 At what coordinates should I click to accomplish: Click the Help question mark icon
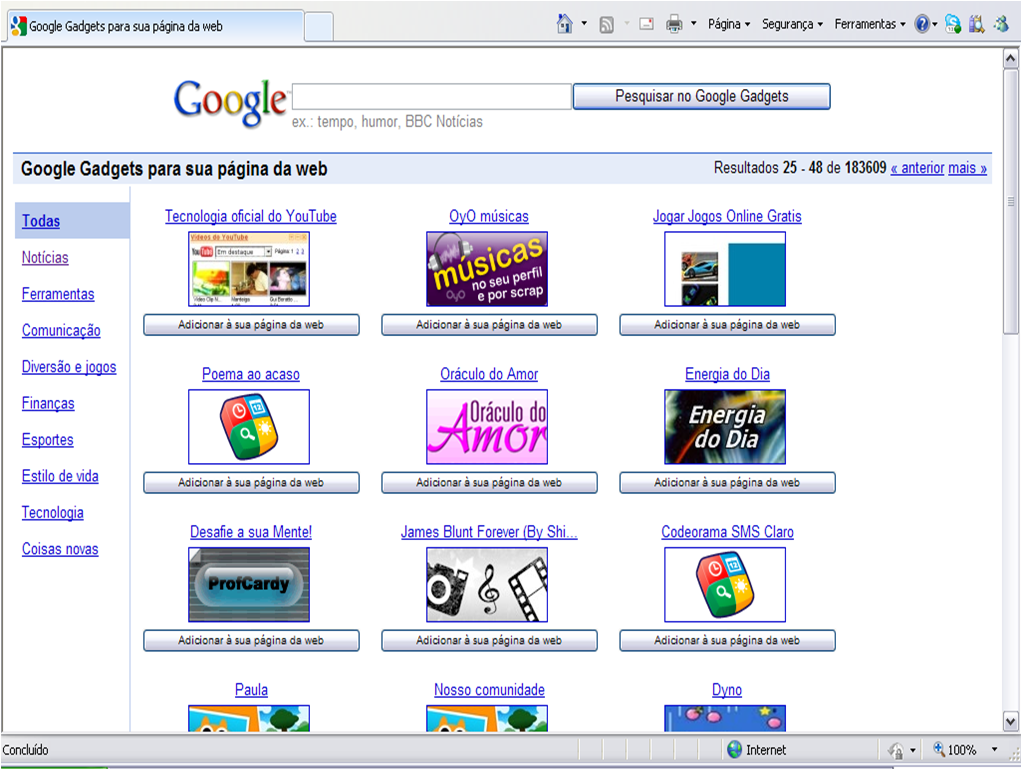coord(922,24)
